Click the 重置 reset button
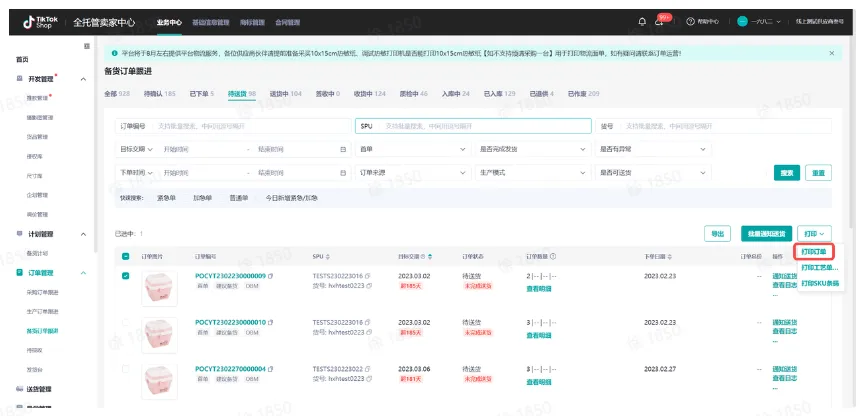The width and height of the screenshot is (866, 416). [x=818, y=173]
